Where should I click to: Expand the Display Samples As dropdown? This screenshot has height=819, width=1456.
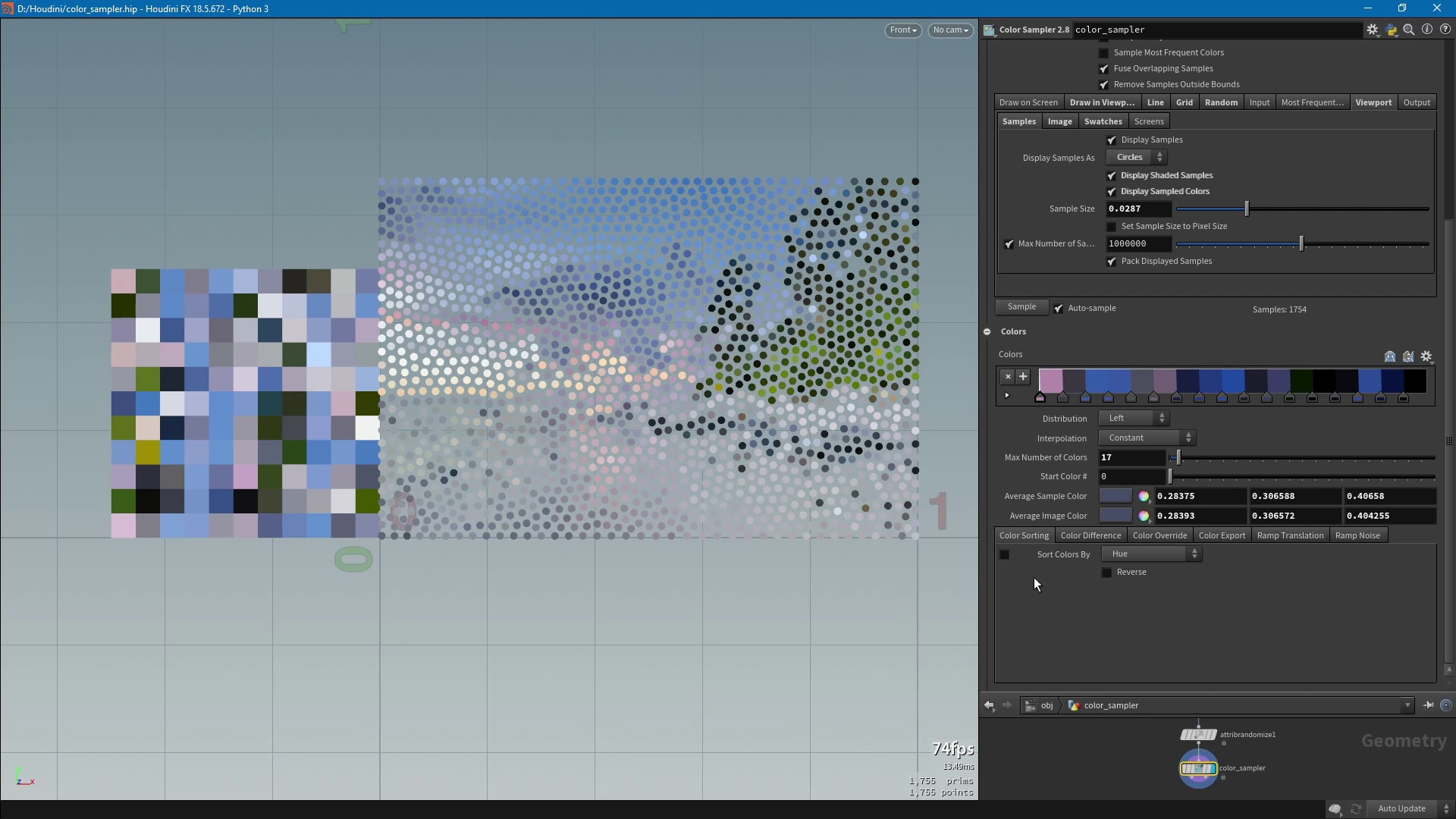coord(1136,157)
